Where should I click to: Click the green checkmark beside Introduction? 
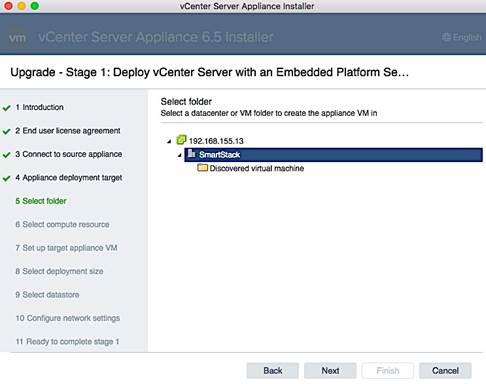pos(7,108)
